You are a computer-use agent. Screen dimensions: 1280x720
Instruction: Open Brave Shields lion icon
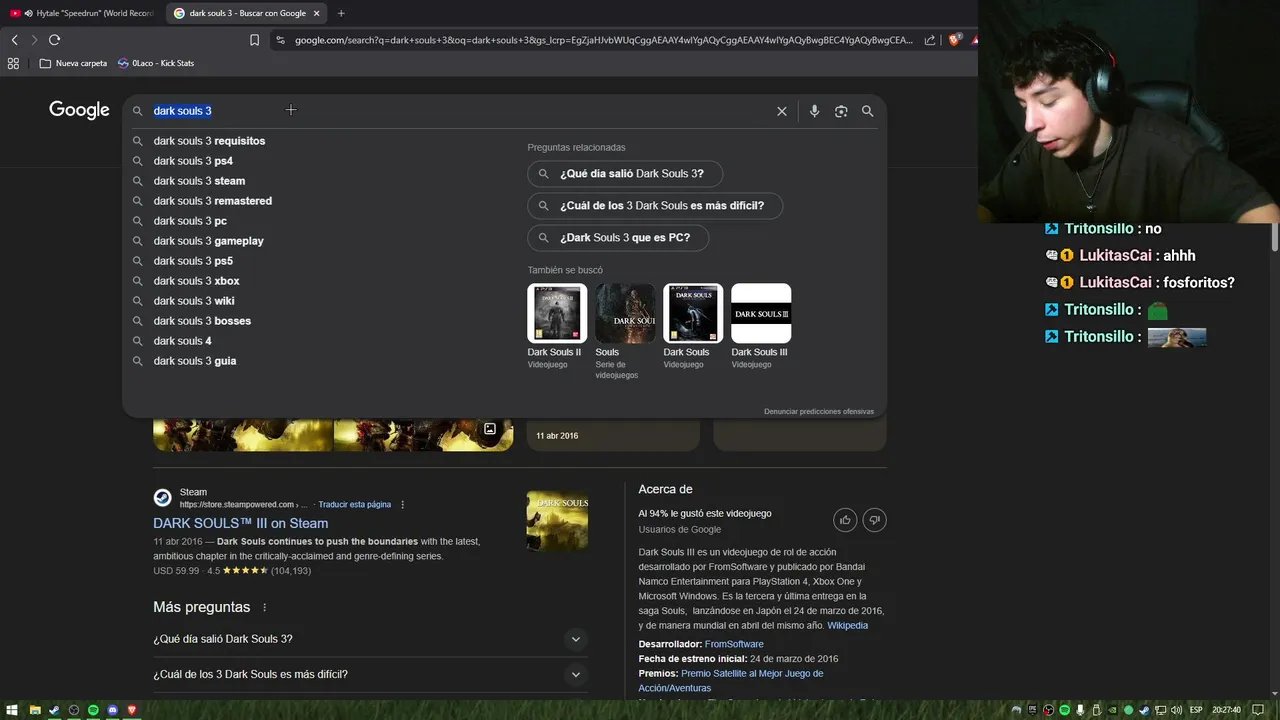(954, 40)
